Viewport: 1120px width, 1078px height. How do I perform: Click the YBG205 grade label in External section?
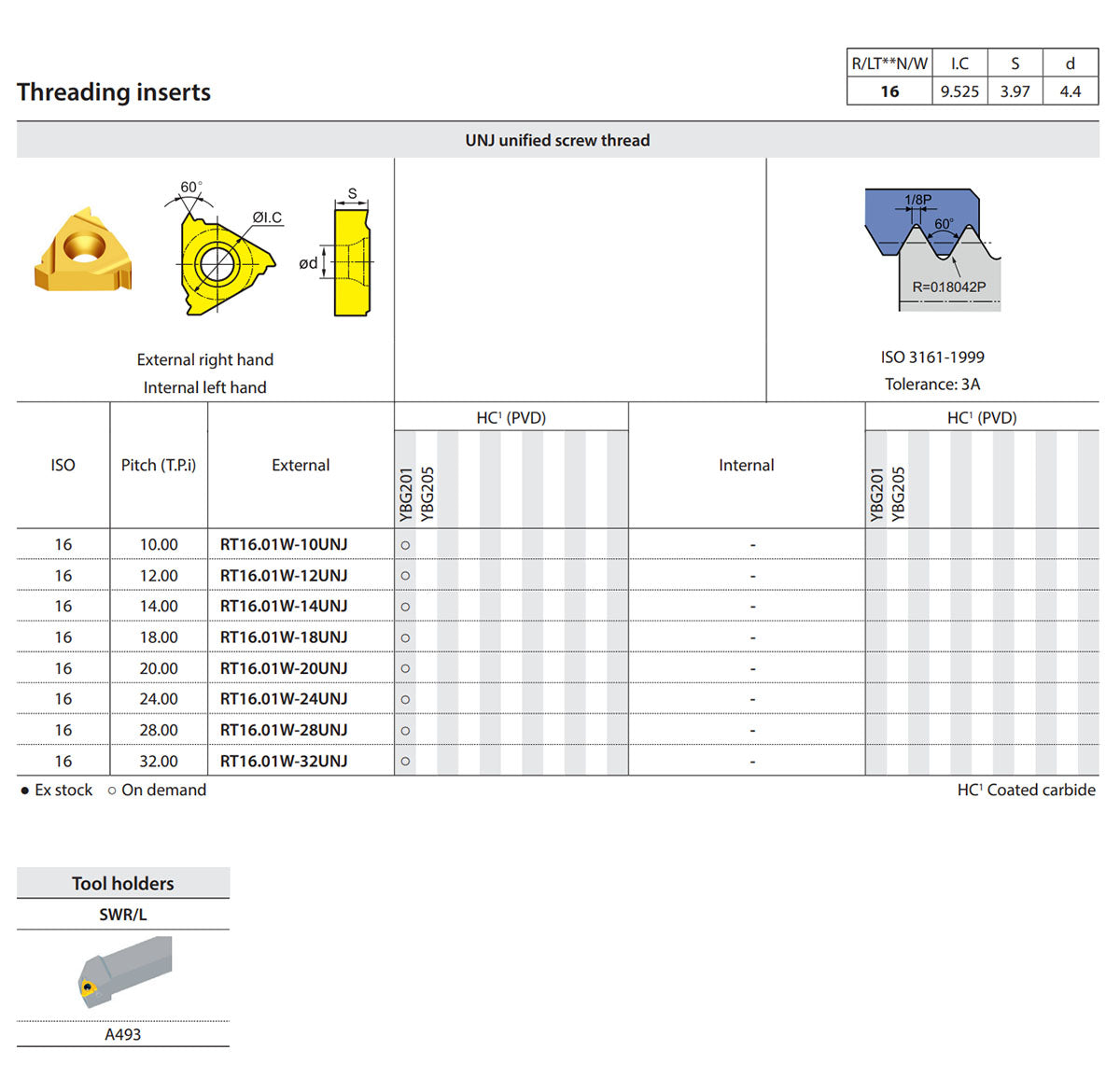tap(427, 494)
